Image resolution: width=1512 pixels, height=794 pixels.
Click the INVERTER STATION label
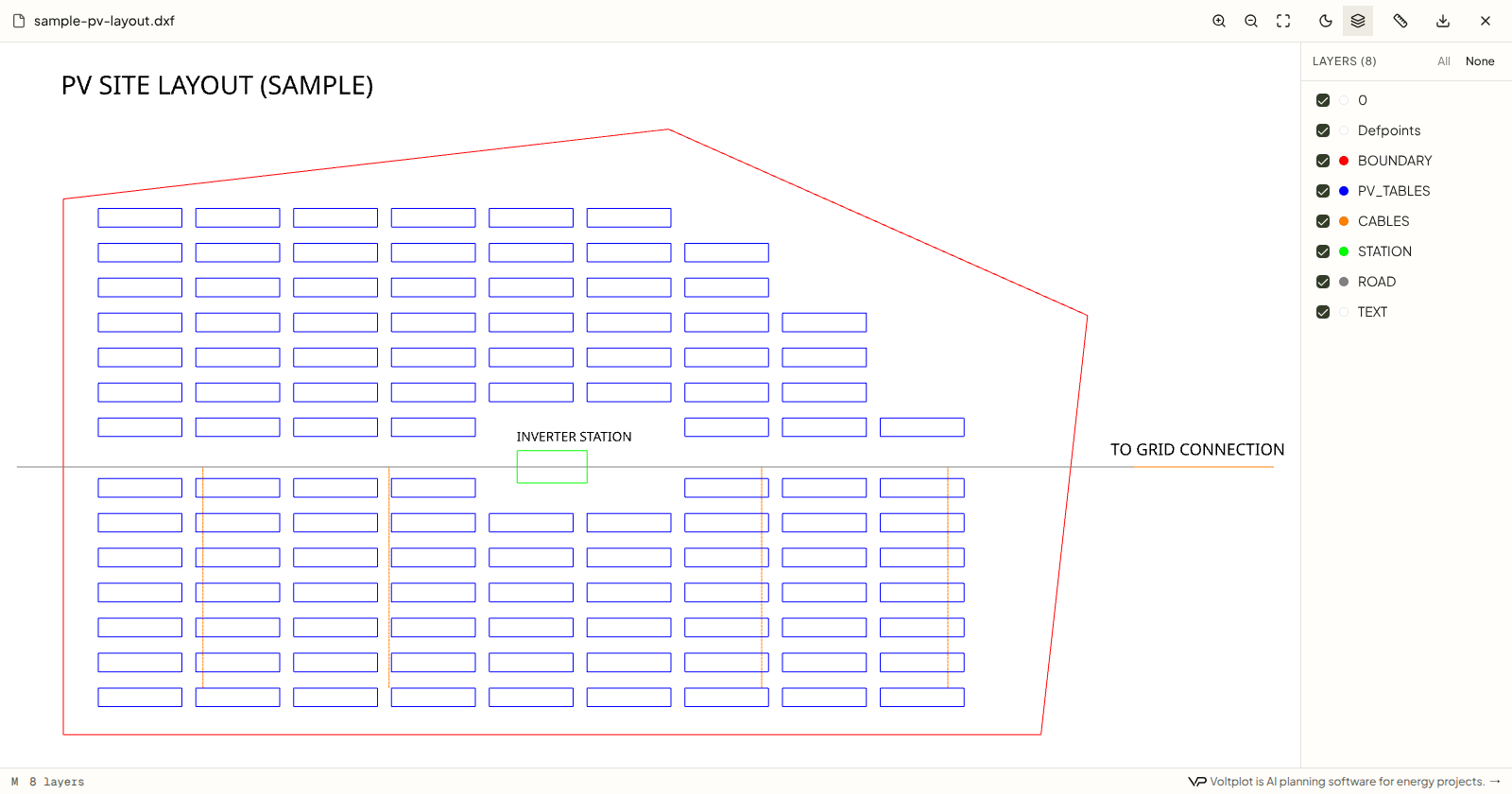pos(574,437)
